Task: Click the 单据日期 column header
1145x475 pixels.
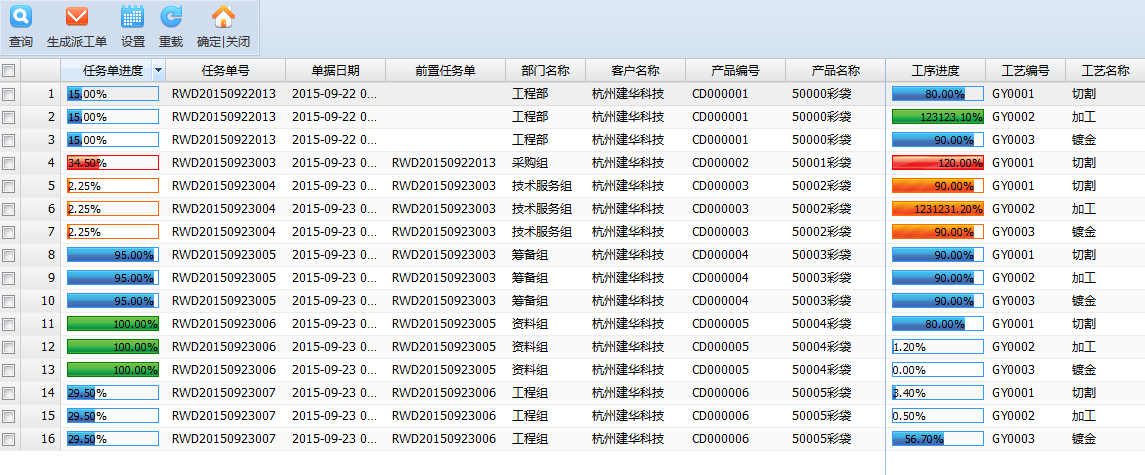Action: pos(335,71)
